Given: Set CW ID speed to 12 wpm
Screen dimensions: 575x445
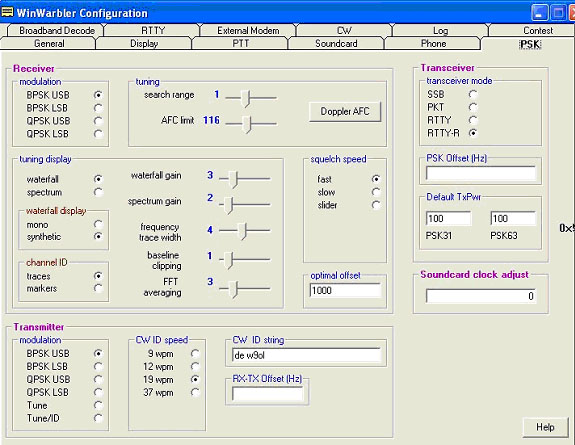Looking at the screenshot, I should pyautogui.click(x=195, y=366).
